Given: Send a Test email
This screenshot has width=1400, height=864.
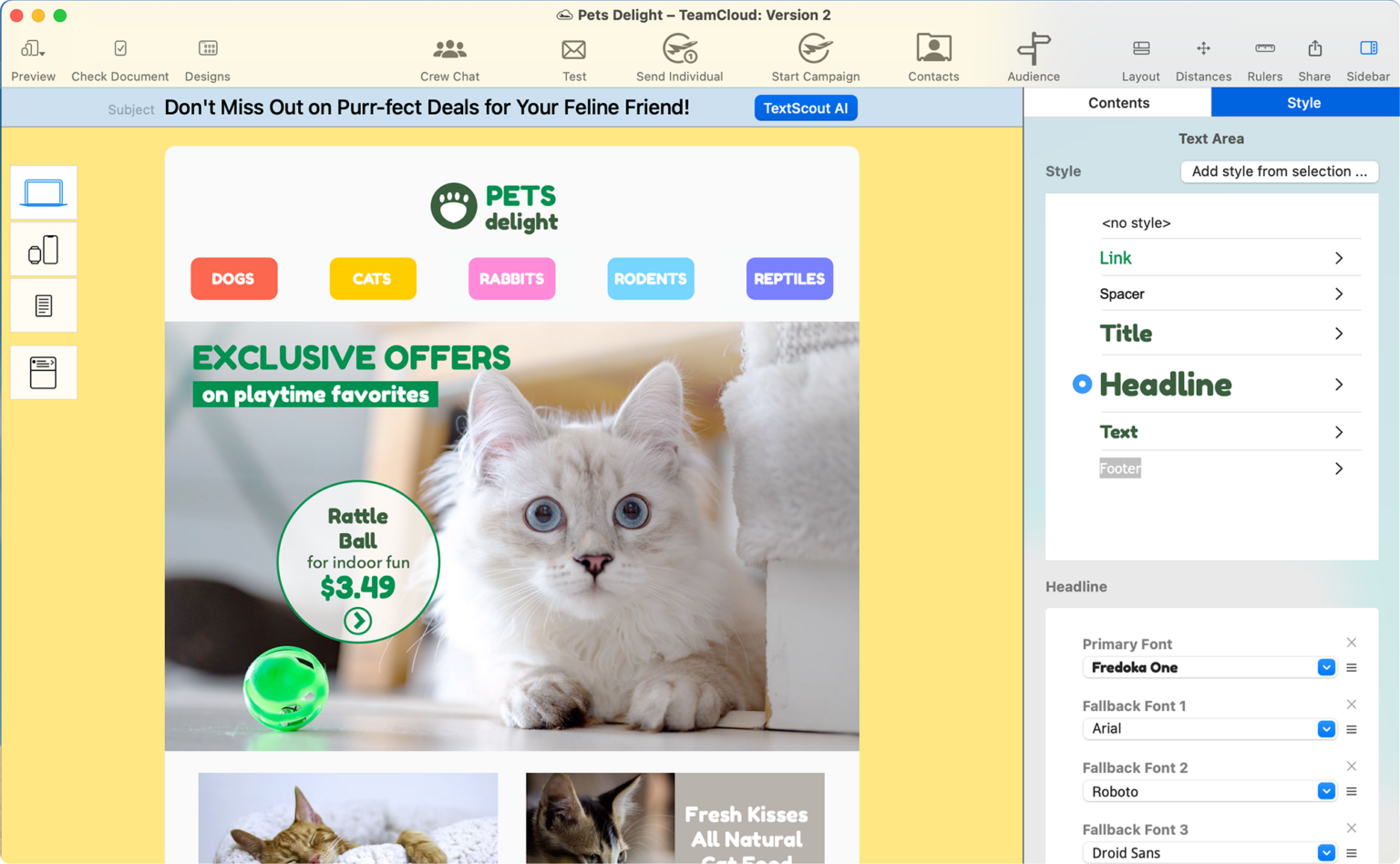Looking at the screenshot, I should [x=574, y=57].
